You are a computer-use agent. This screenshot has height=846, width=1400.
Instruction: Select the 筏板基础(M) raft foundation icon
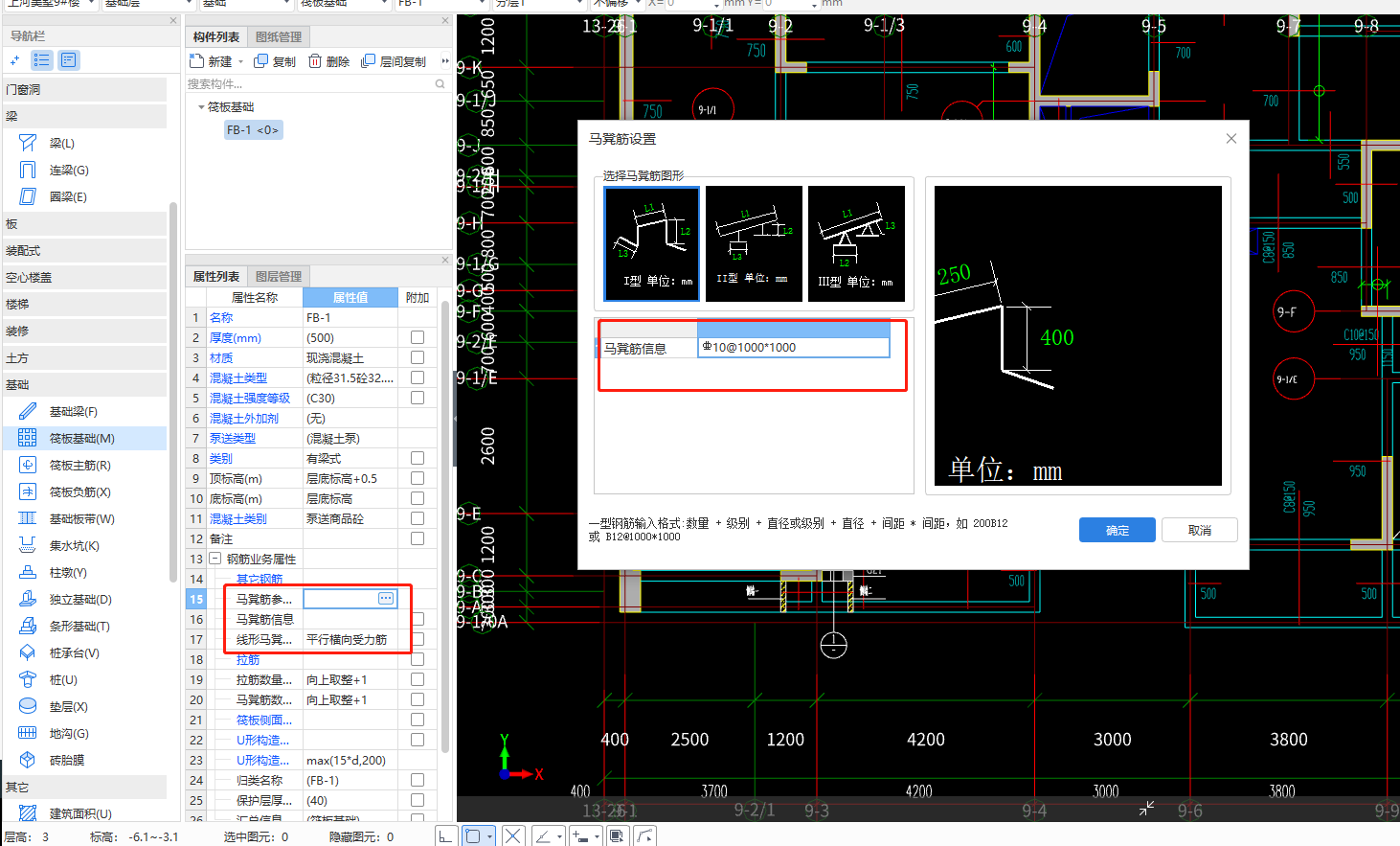[28, 438]
